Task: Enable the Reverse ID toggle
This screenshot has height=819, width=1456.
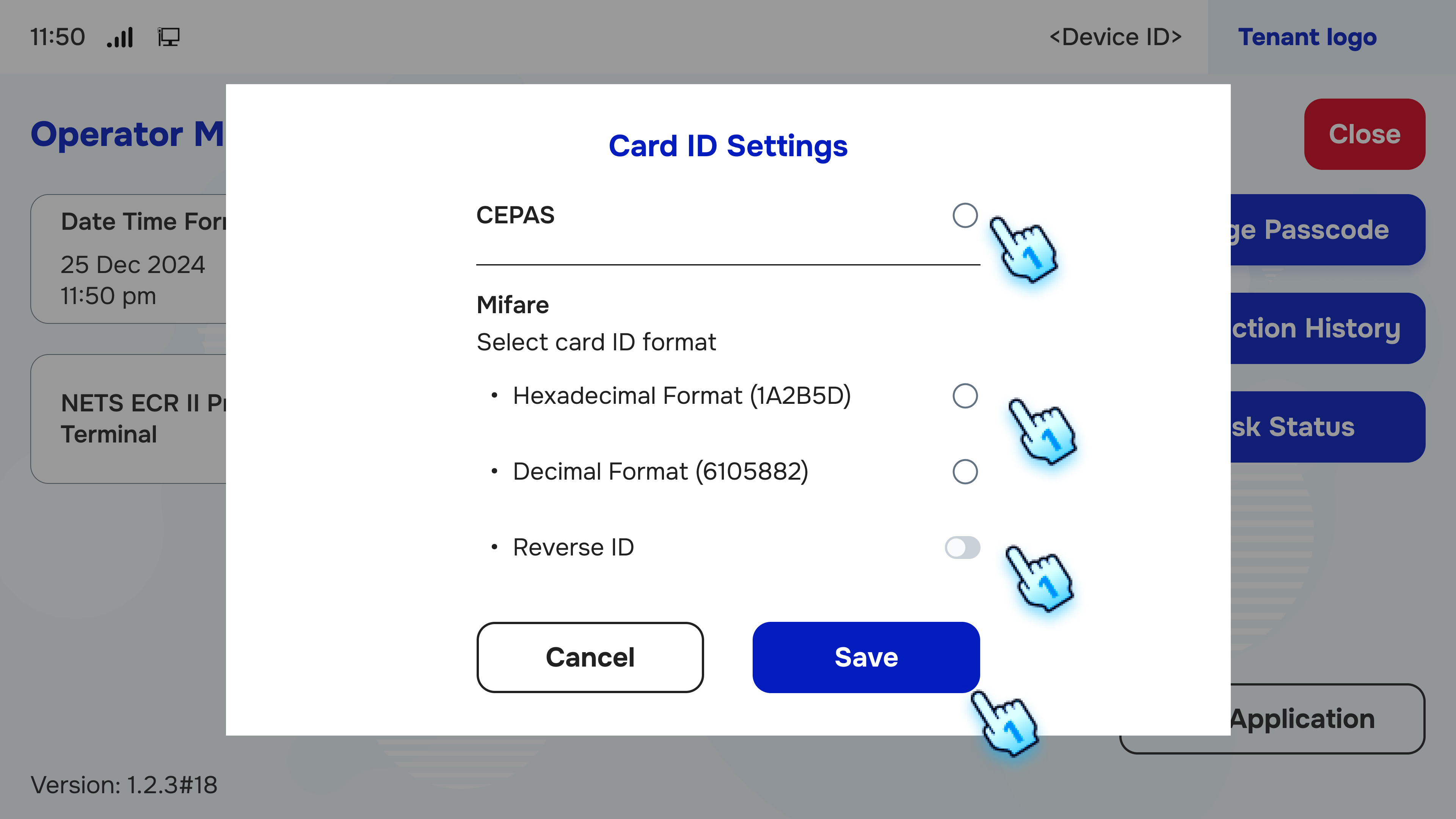Action: (x=963, y=547)
